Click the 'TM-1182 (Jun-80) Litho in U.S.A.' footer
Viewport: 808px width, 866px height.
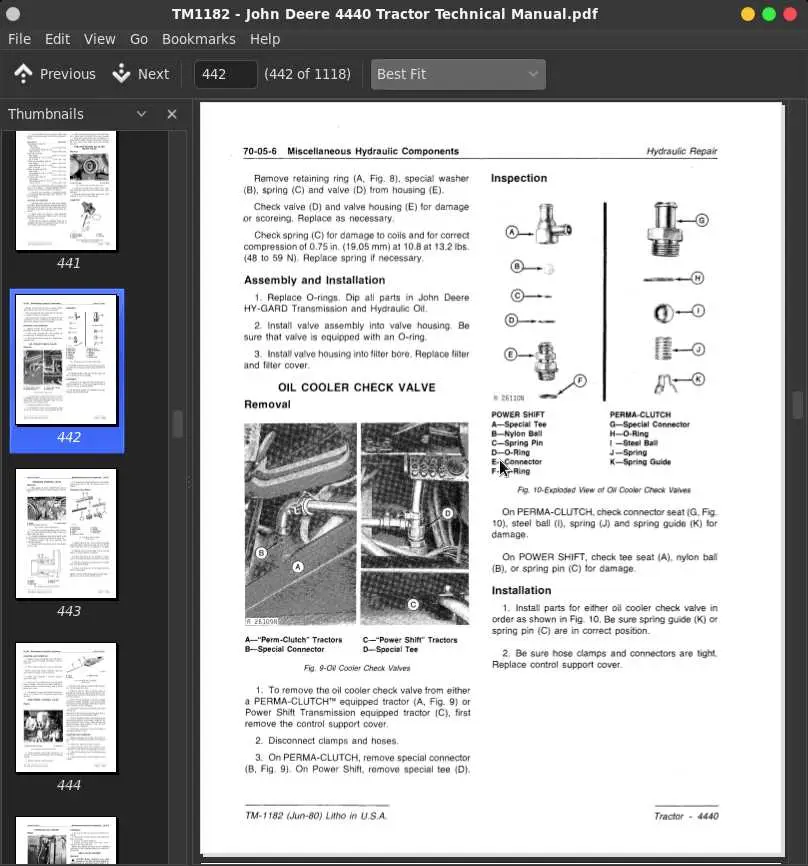pos(316,816)
